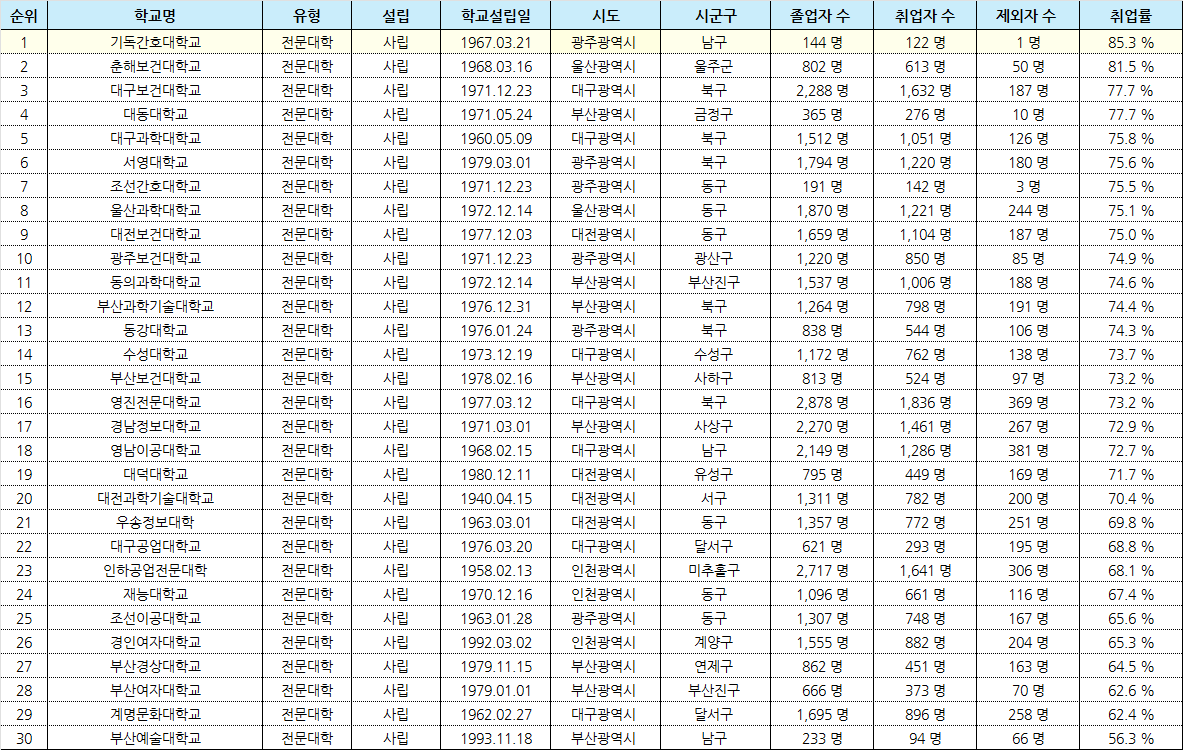Select school name 부산보건대학교
Screen dimensions: 1183x750
click(155, 379)
